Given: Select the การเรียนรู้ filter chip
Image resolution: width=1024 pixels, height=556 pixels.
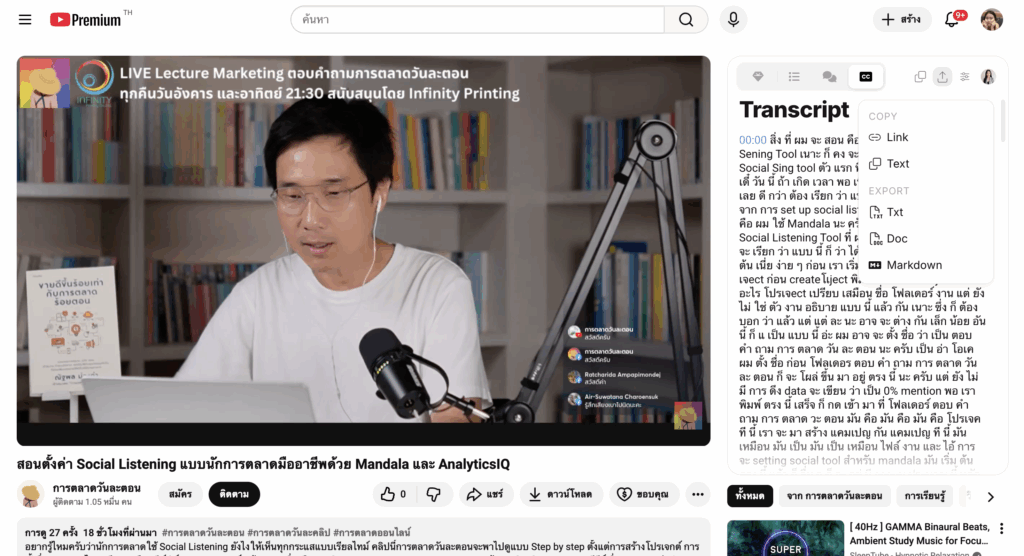Looking at the screenshot, I should click(925, 496).
